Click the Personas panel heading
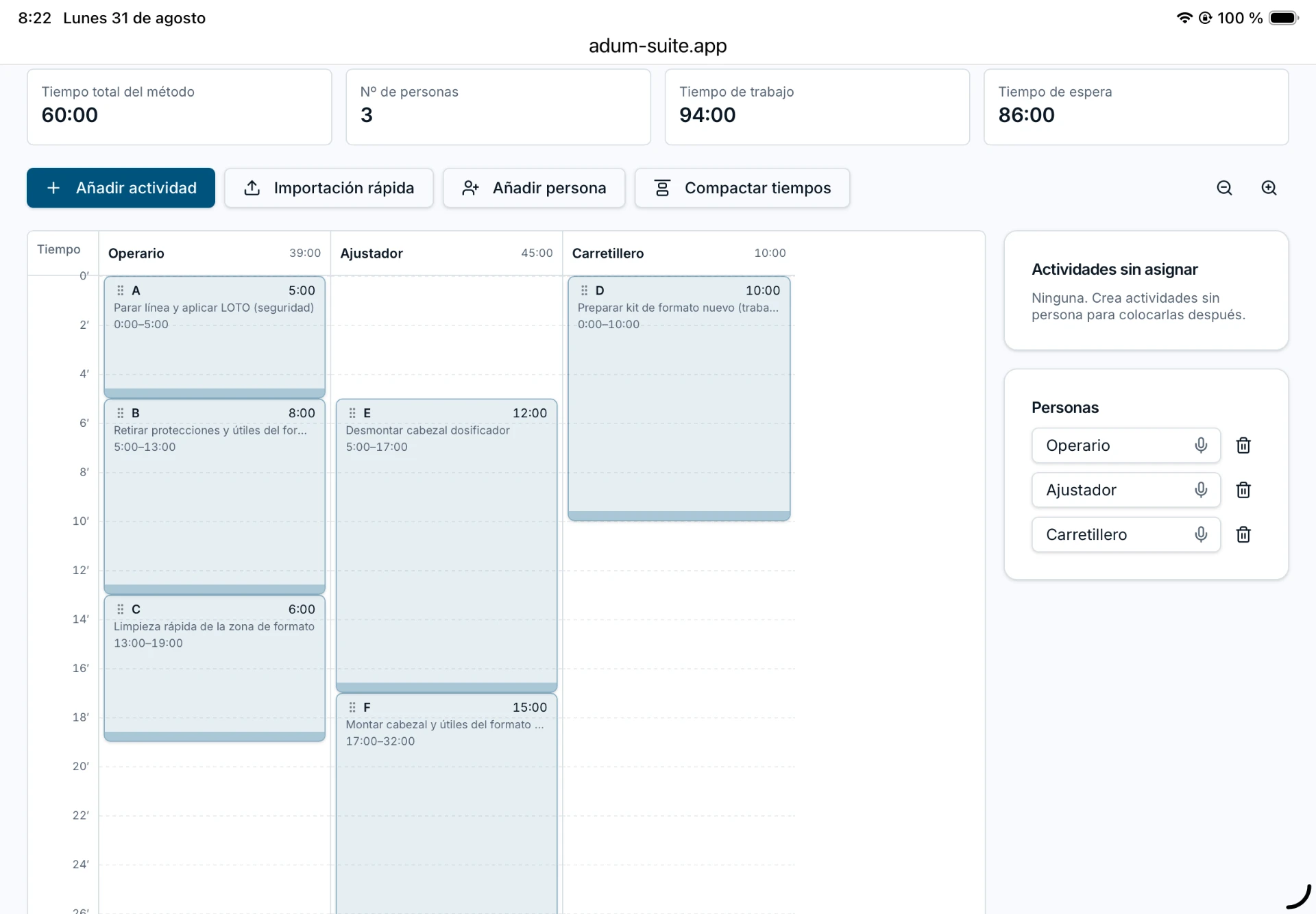The height and width of the screenshot is (914, 1316). (x=1065, y=408)
